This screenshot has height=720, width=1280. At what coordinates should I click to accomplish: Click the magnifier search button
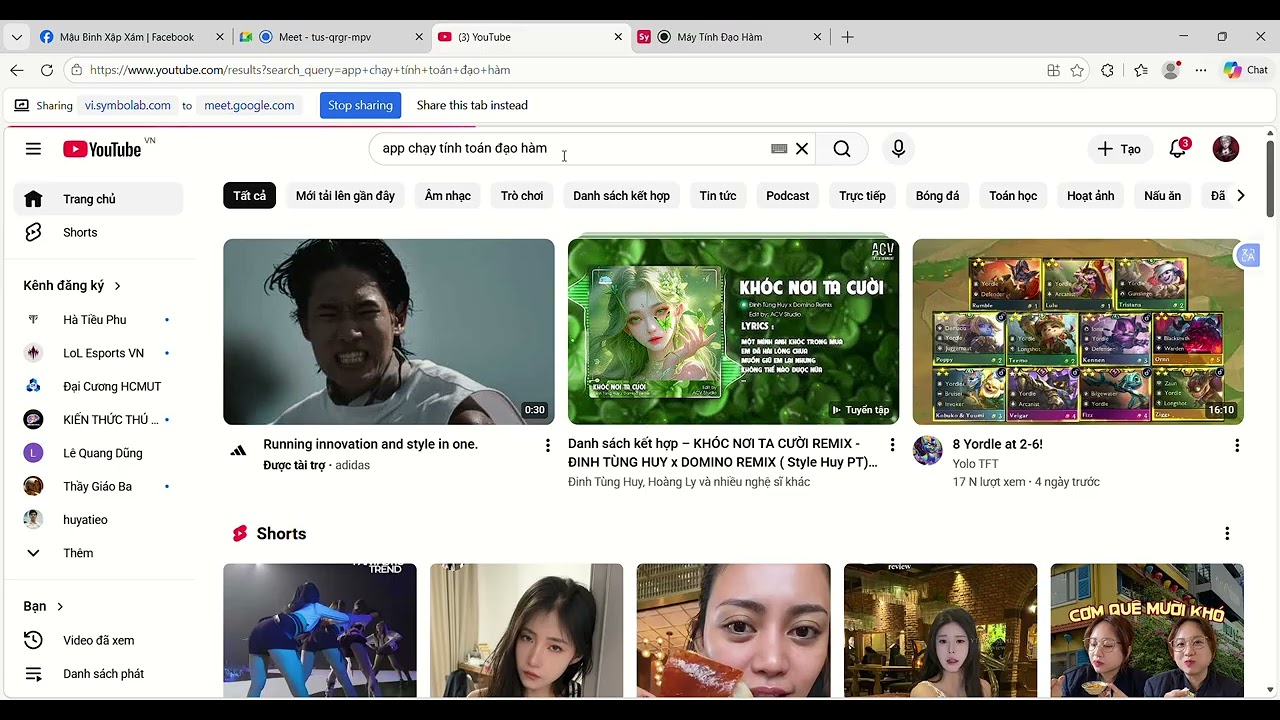(x=842, y=149)
